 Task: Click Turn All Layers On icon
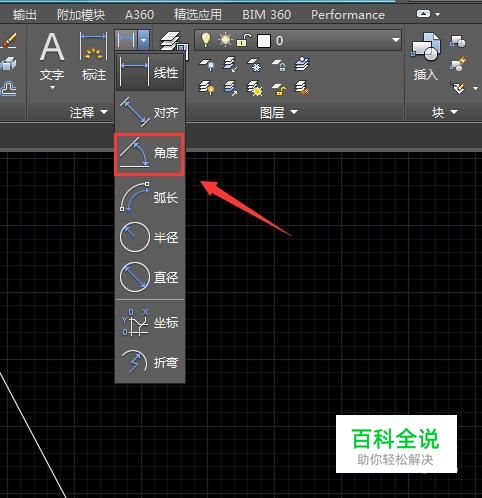(207, 88)
